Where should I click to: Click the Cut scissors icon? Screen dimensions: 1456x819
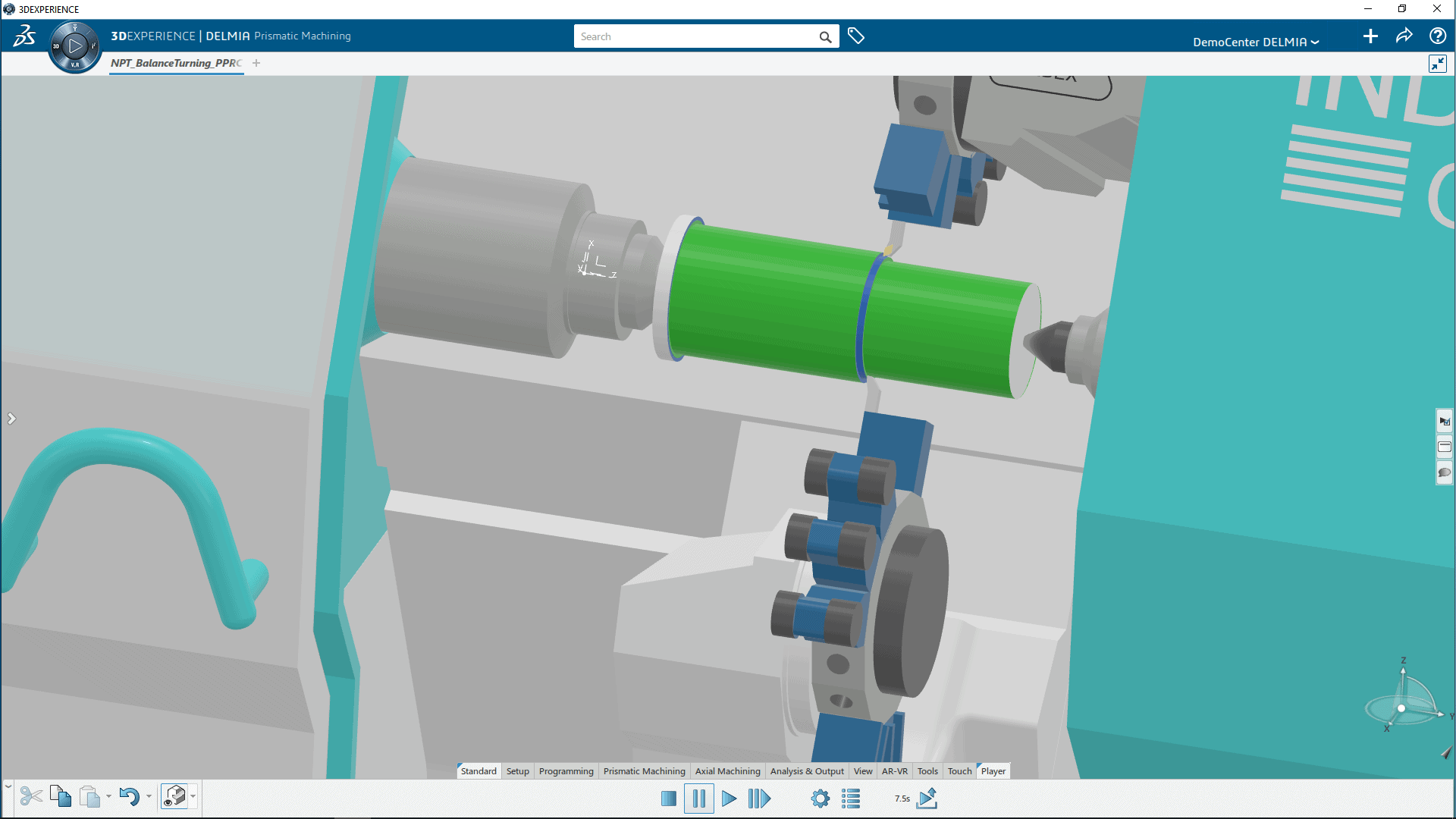tap(31, 796)
